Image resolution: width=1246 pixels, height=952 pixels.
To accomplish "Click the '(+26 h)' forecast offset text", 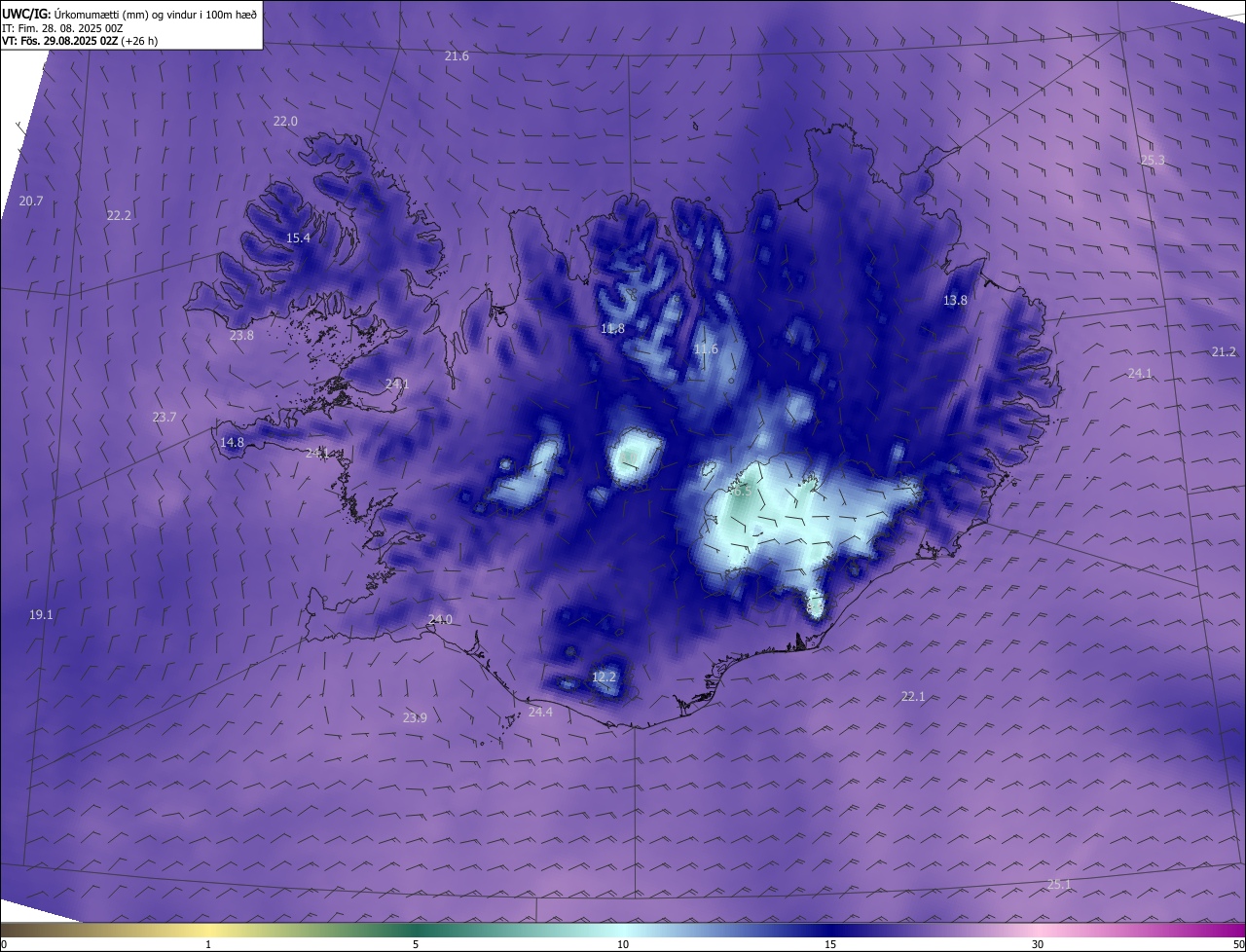I will pyautogui.click(x=139, y=41).
